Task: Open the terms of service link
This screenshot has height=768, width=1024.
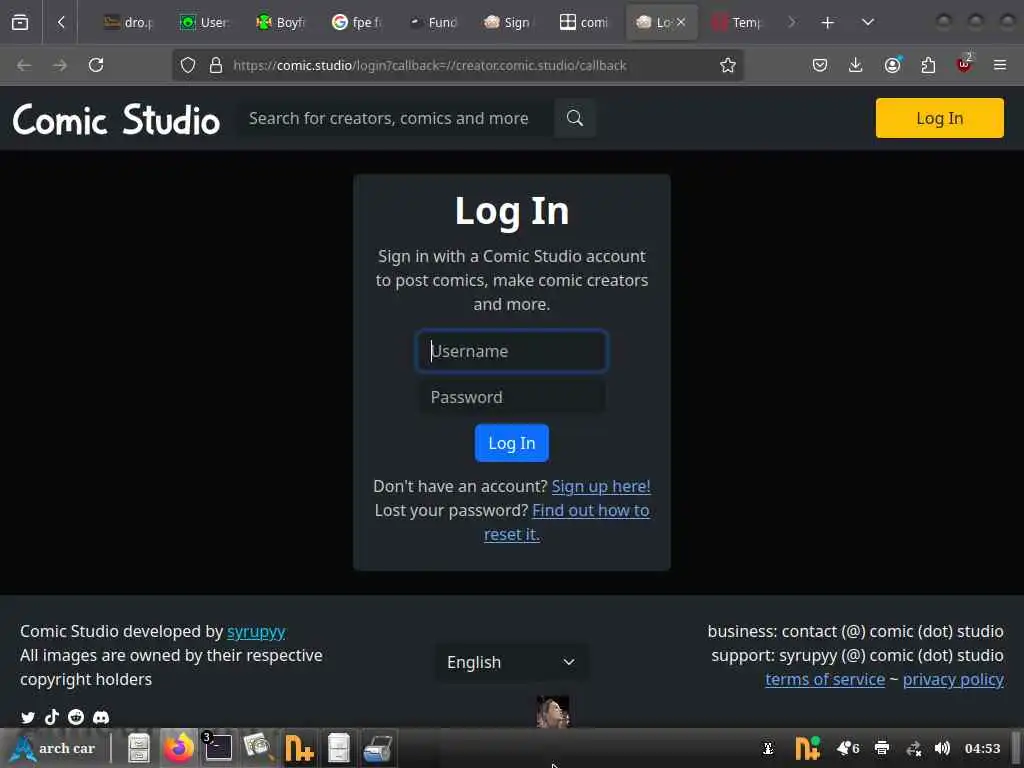Action: pos(825,679)
